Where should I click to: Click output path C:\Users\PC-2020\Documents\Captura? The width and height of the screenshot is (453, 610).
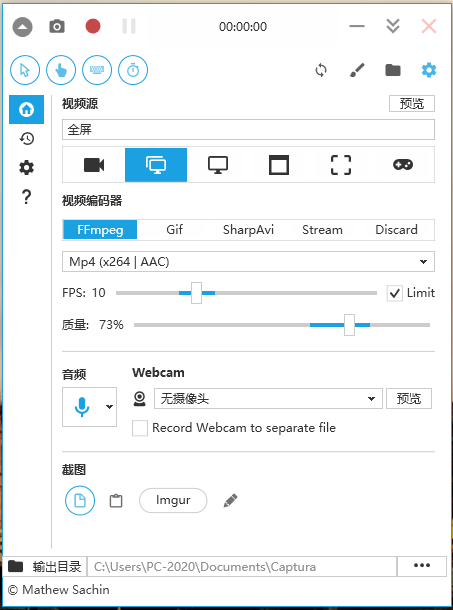click(242, 566)
